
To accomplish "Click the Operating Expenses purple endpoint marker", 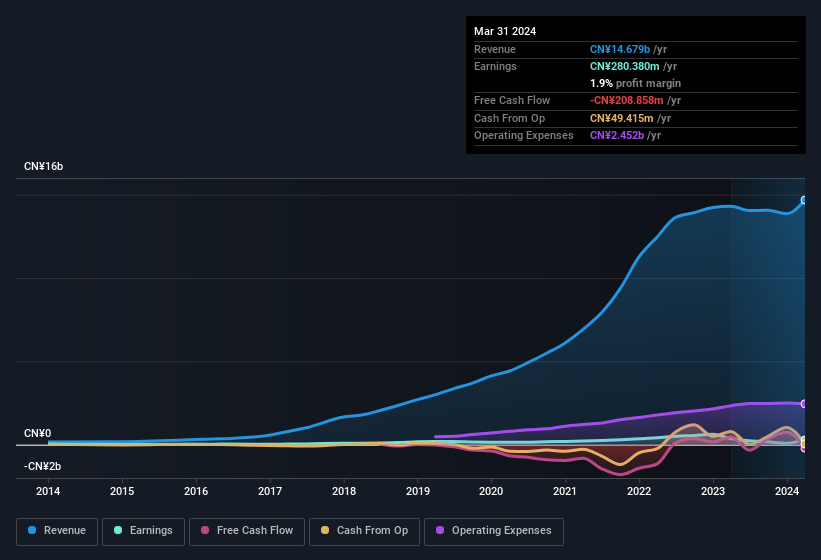I will (804, 404).
